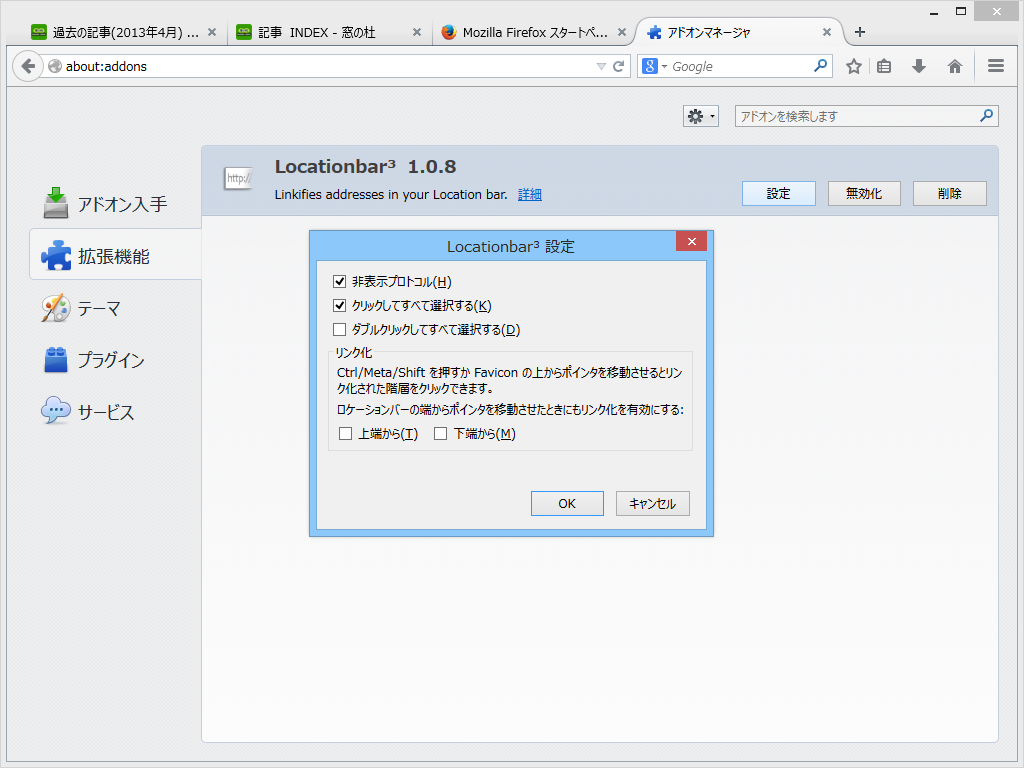Select the 拡張機能 (Extensions) panel
Viewport: 1024px width, 768px height.
pos(100,254)
